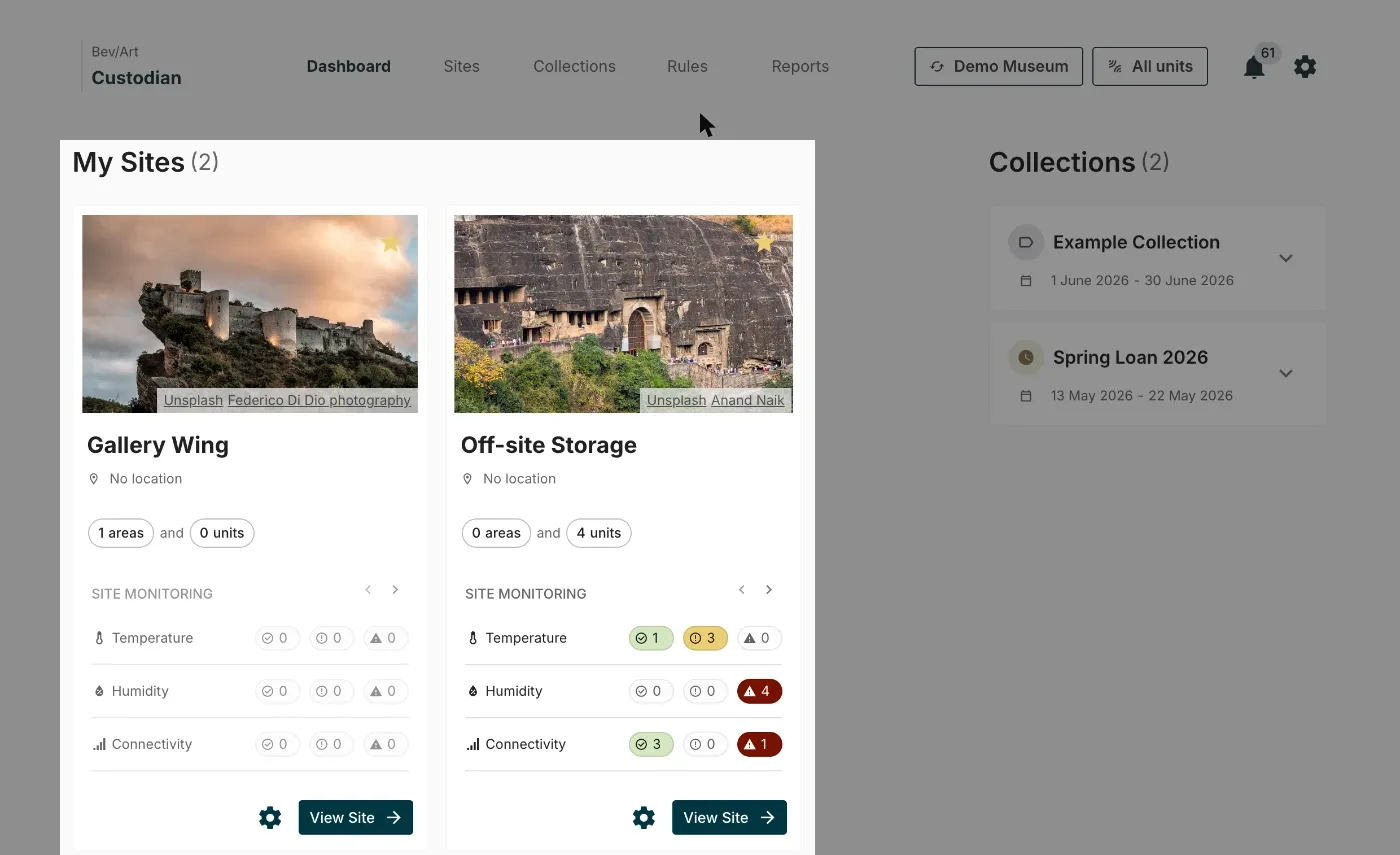Image resolution: width=1400 pixels, height=855 pixels.
Task: Click the Spring Loan 2026 clock icon
Action: (1025, 357)
